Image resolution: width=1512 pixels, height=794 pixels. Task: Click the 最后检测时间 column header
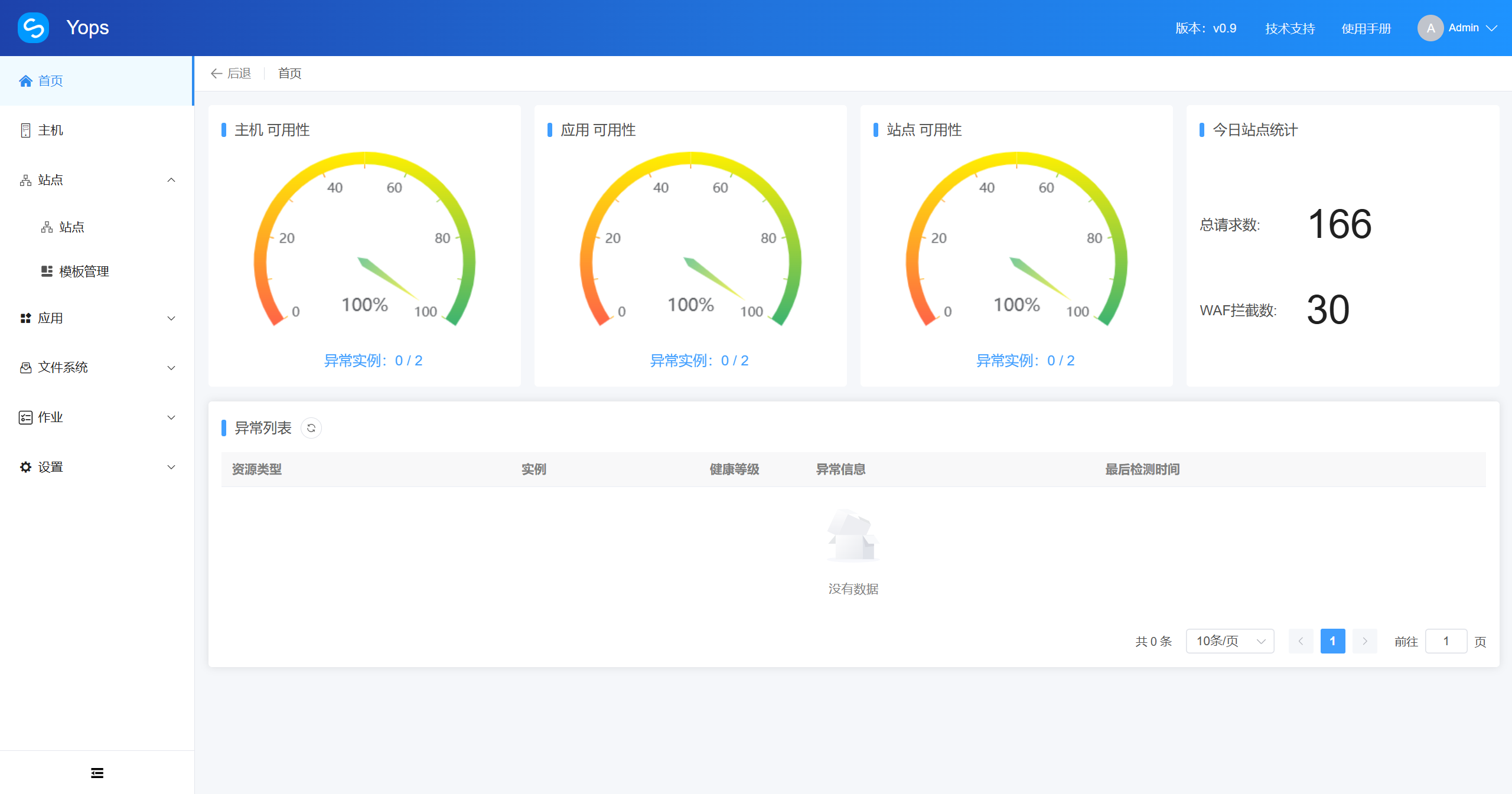tap(1142, 469)
